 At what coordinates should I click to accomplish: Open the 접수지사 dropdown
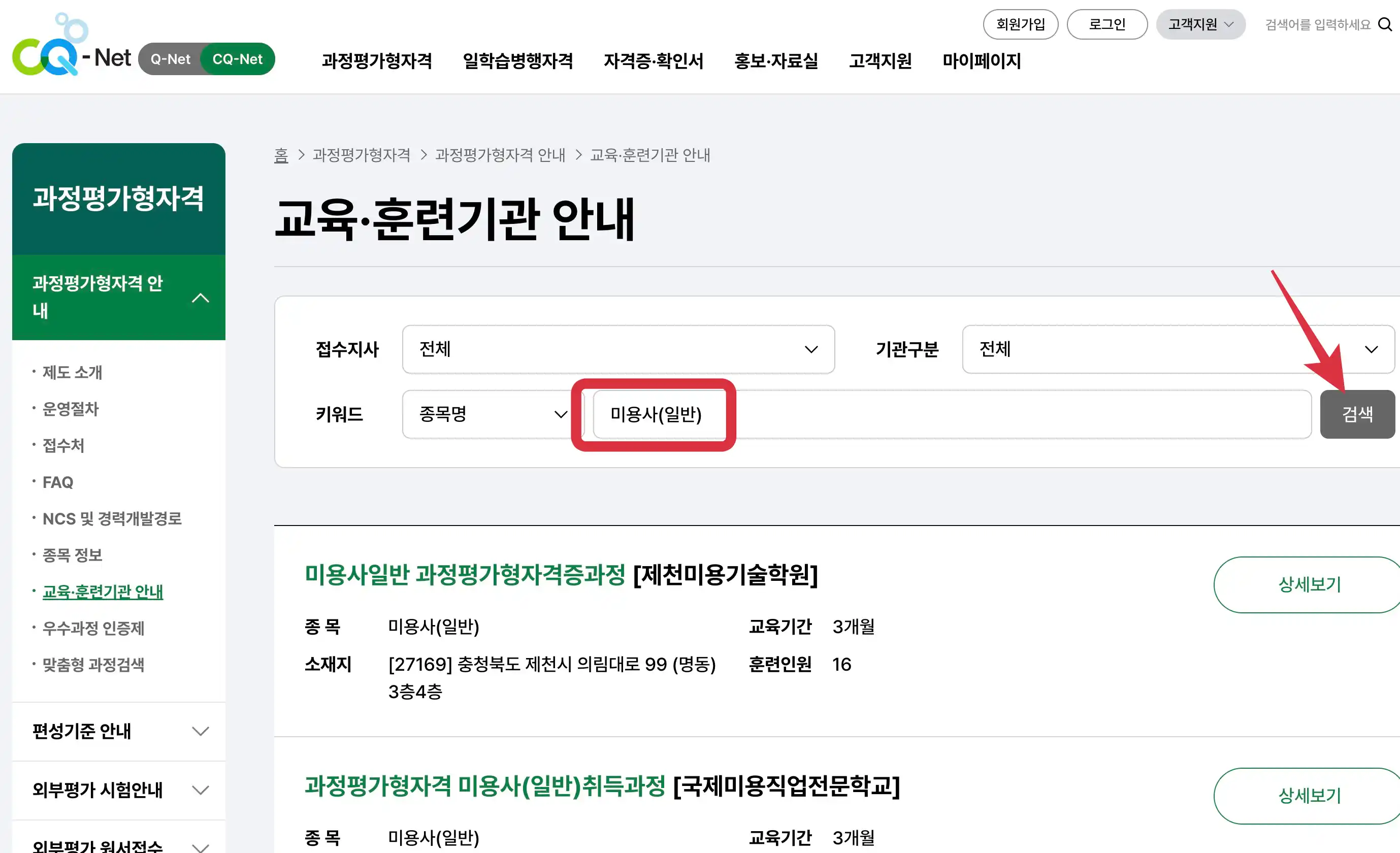click(618, 349)
